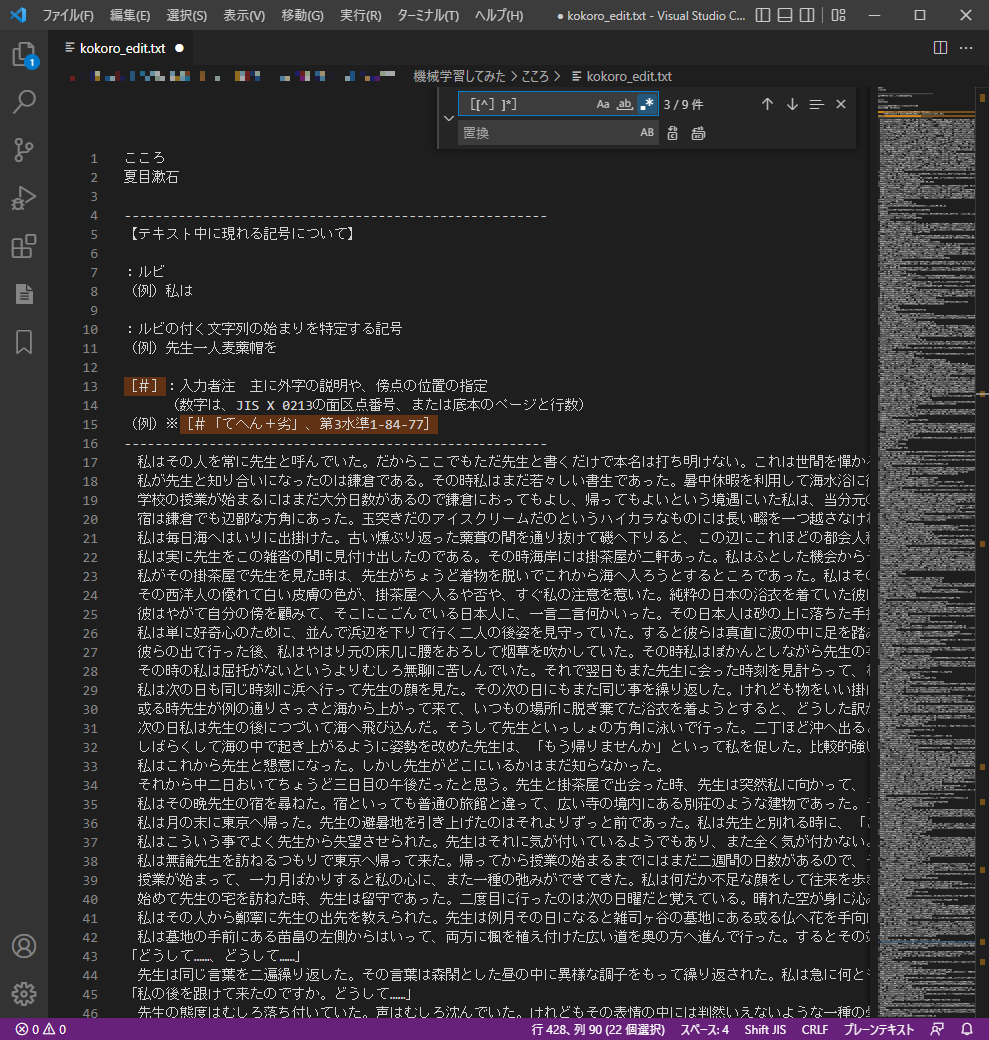This screenshot has width=989, height=1040.
Task: Toggle the Match Case option (Aa)
Action: pos(603,104)
